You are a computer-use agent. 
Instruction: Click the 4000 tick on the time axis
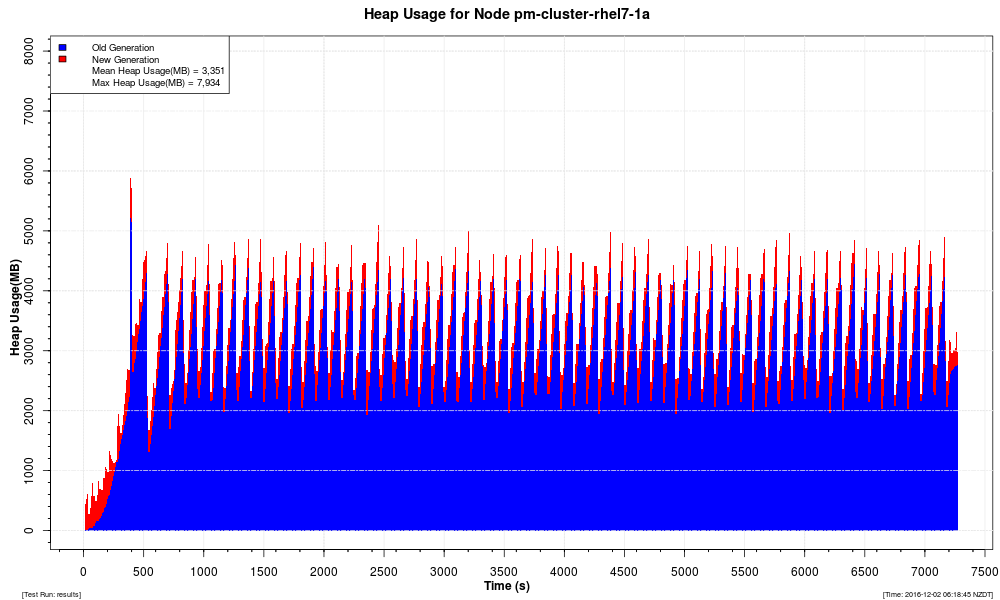[564, 570]
